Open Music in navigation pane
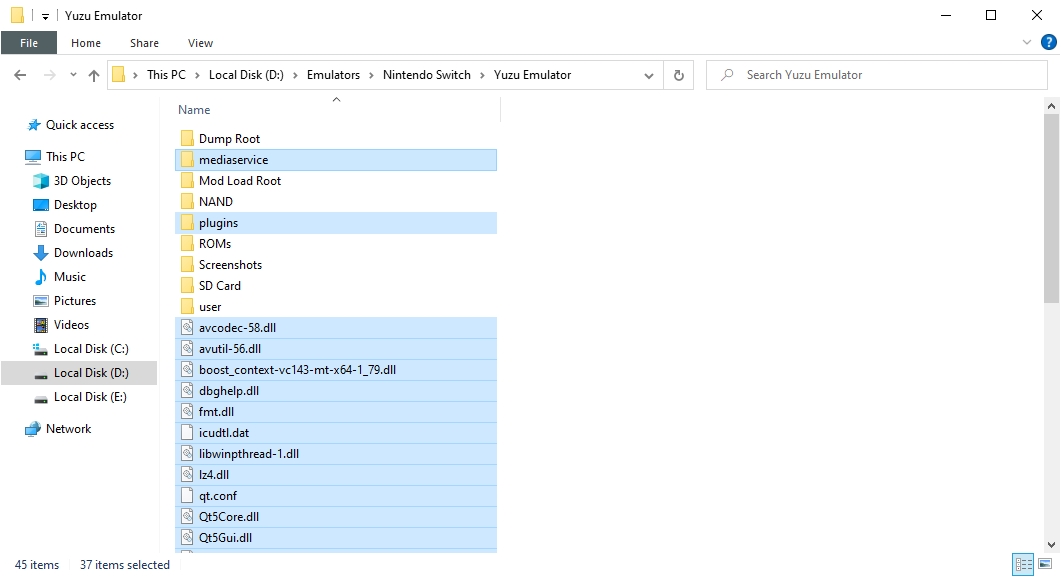1061x577 pixels. (x=70, y=277)
